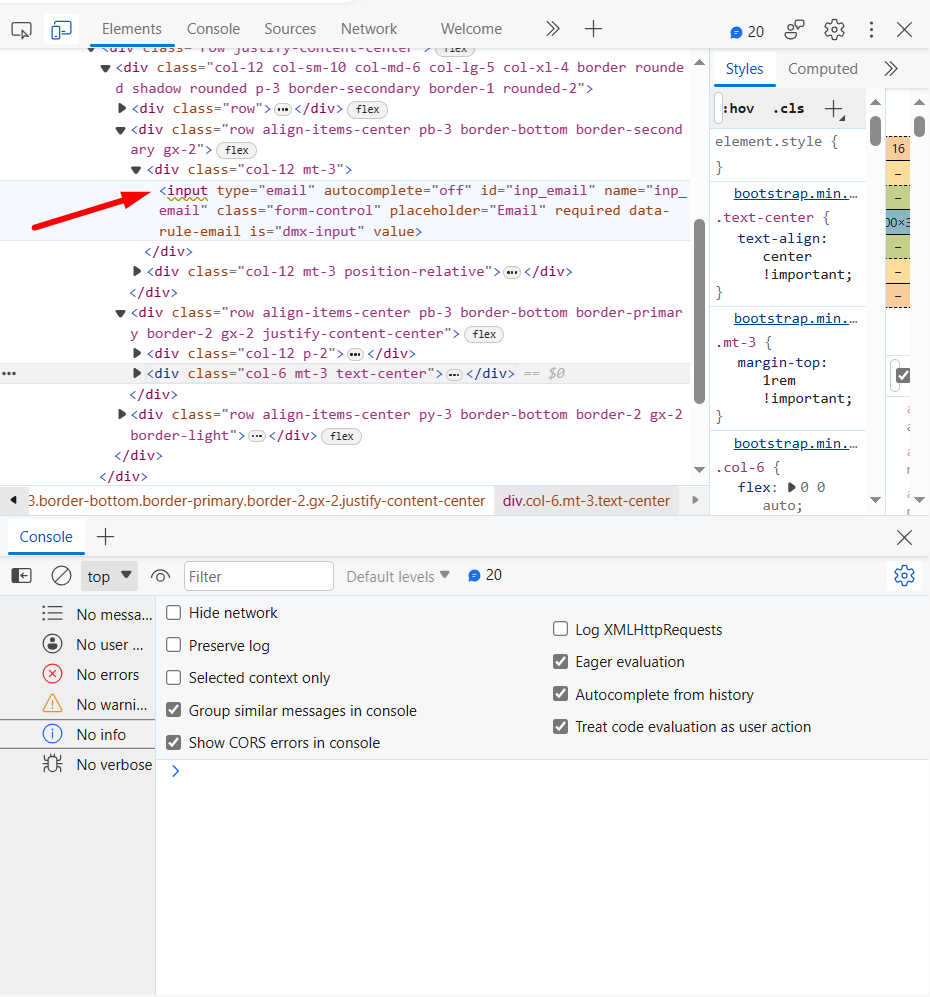Click the clear console icon
The image size is (930, 997).
tap(61, 576)
